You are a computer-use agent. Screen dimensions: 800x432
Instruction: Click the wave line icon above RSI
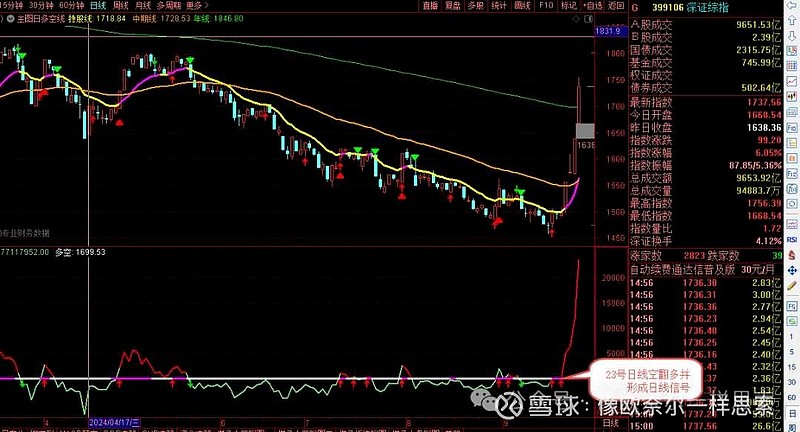792,224
